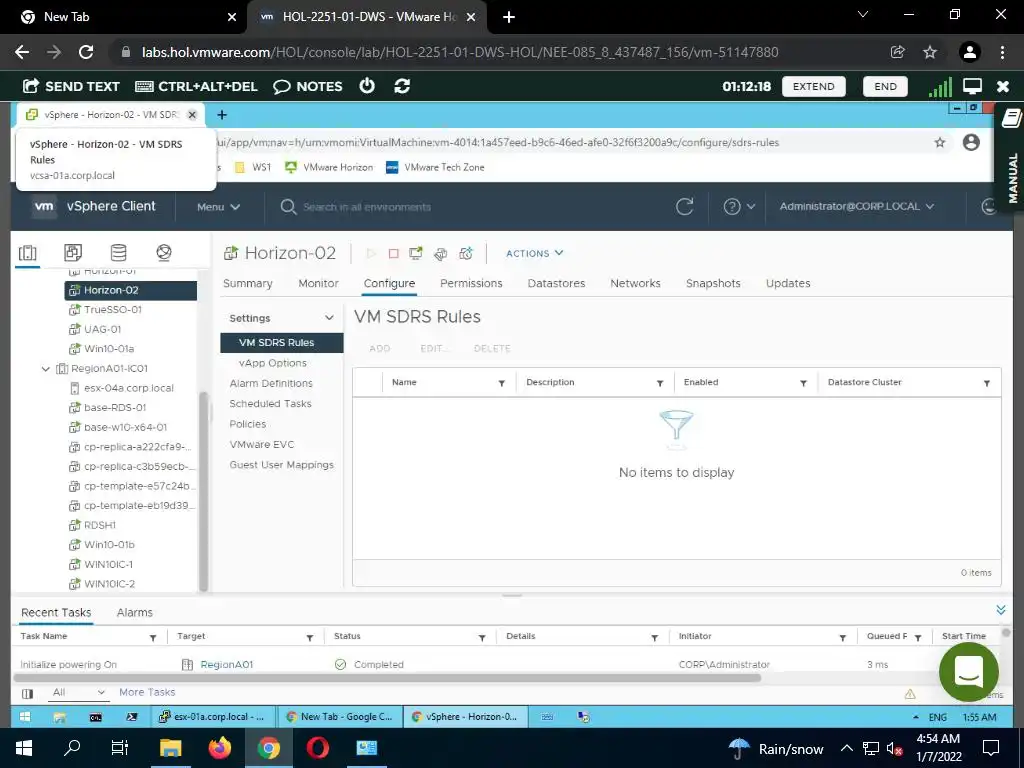The width and height of the screenshot is (1024, 768).
Task: Open the Enabled column filter
Action: click(803, 383)
